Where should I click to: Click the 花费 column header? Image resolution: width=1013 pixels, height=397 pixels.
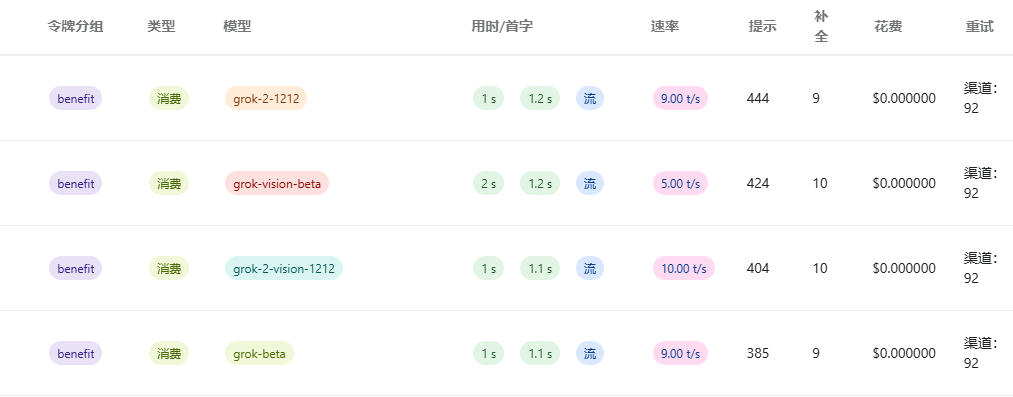click(x=888, y=26)
